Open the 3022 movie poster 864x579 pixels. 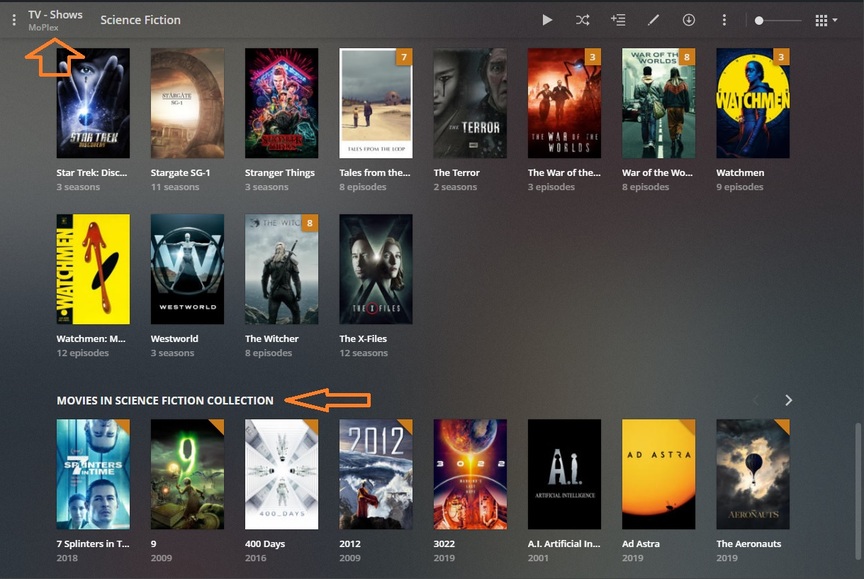pos(470,474)
